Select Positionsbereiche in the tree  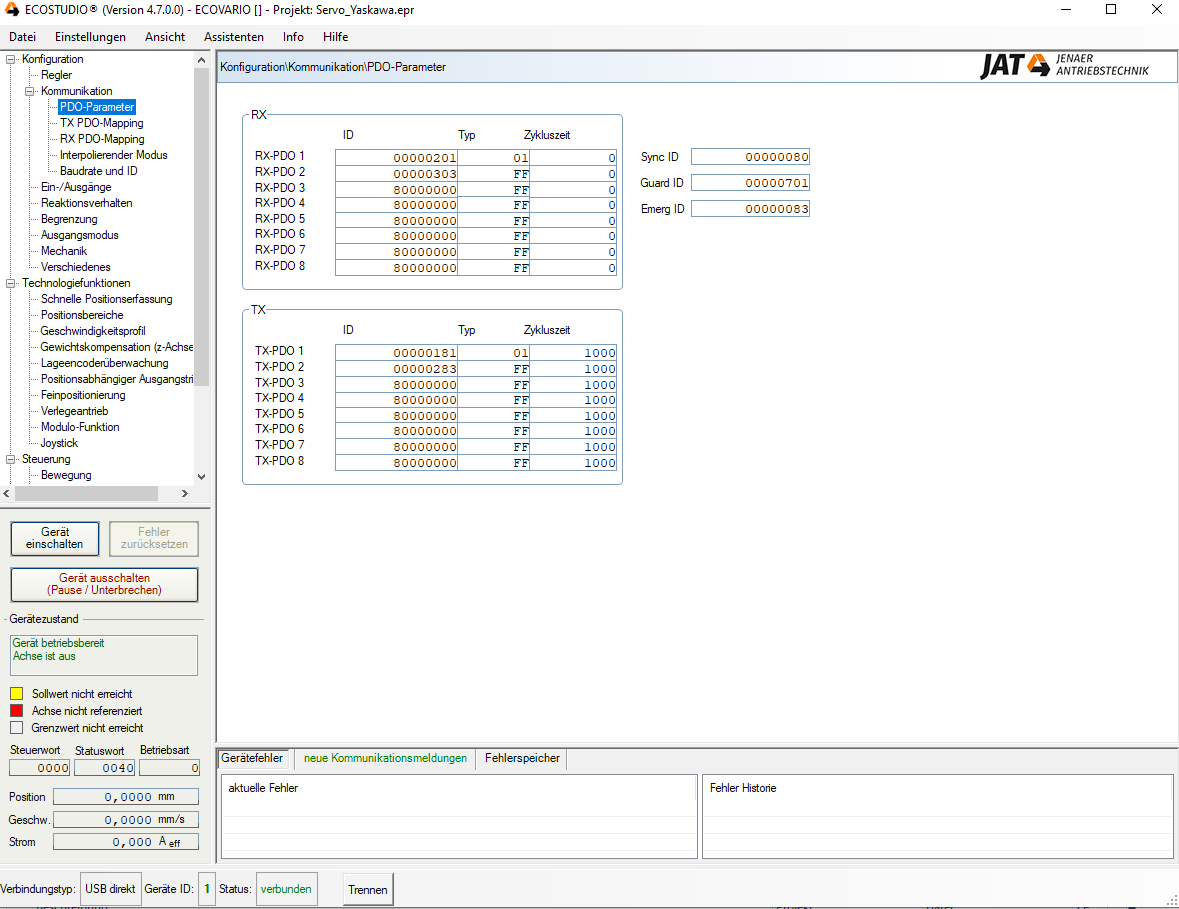(x=82, y=315)
